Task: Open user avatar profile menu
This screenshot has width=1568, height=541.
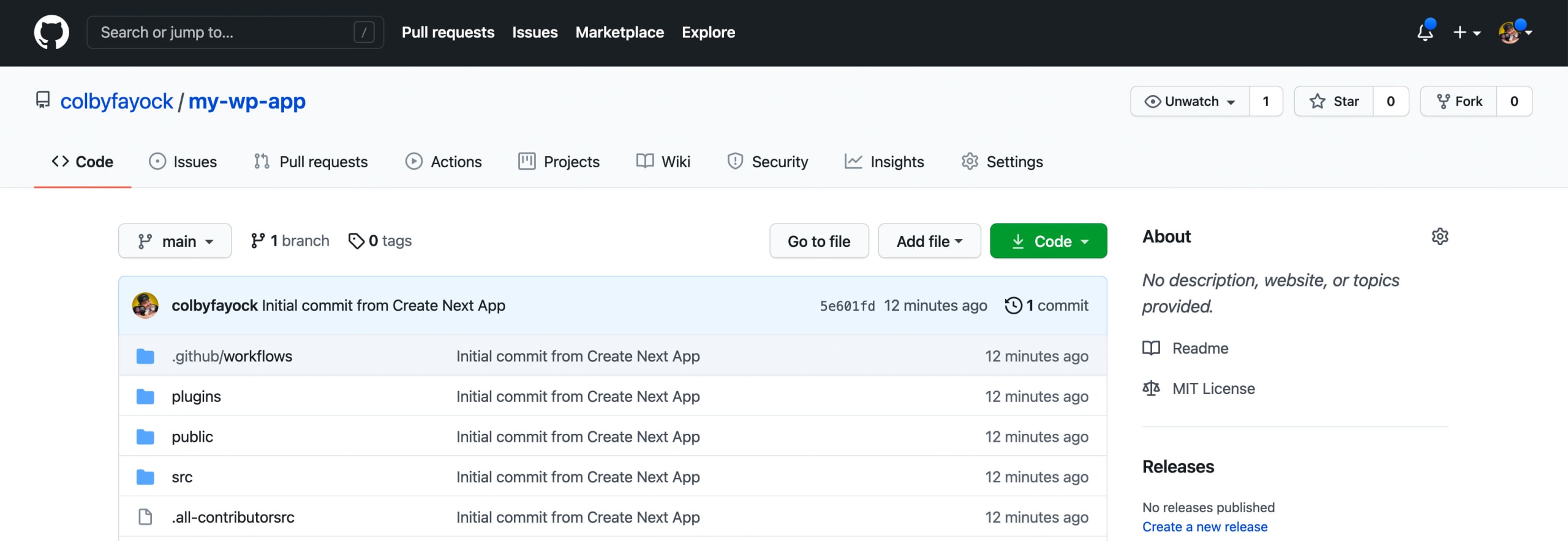Action: pyautogui.click(x=1514, y=32)
